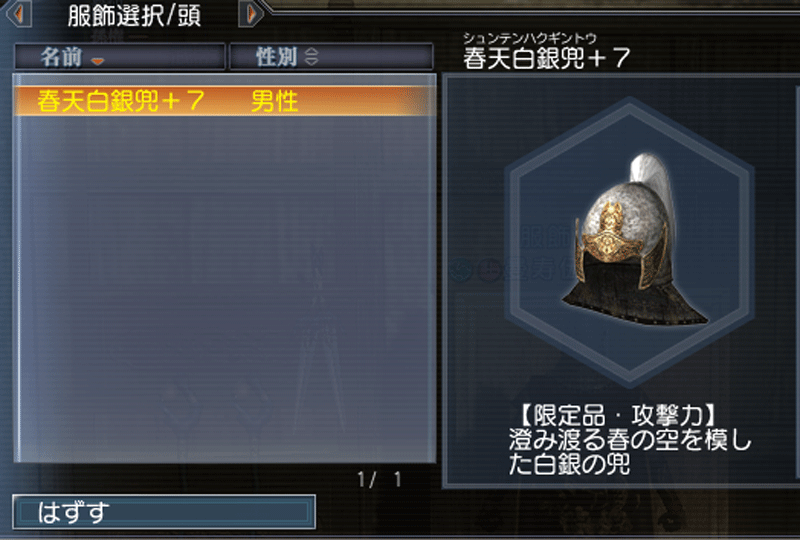This screenshot has width=800, height=540.
Task: Click the empty area of equipment list
Action: (x=224, y=288)
